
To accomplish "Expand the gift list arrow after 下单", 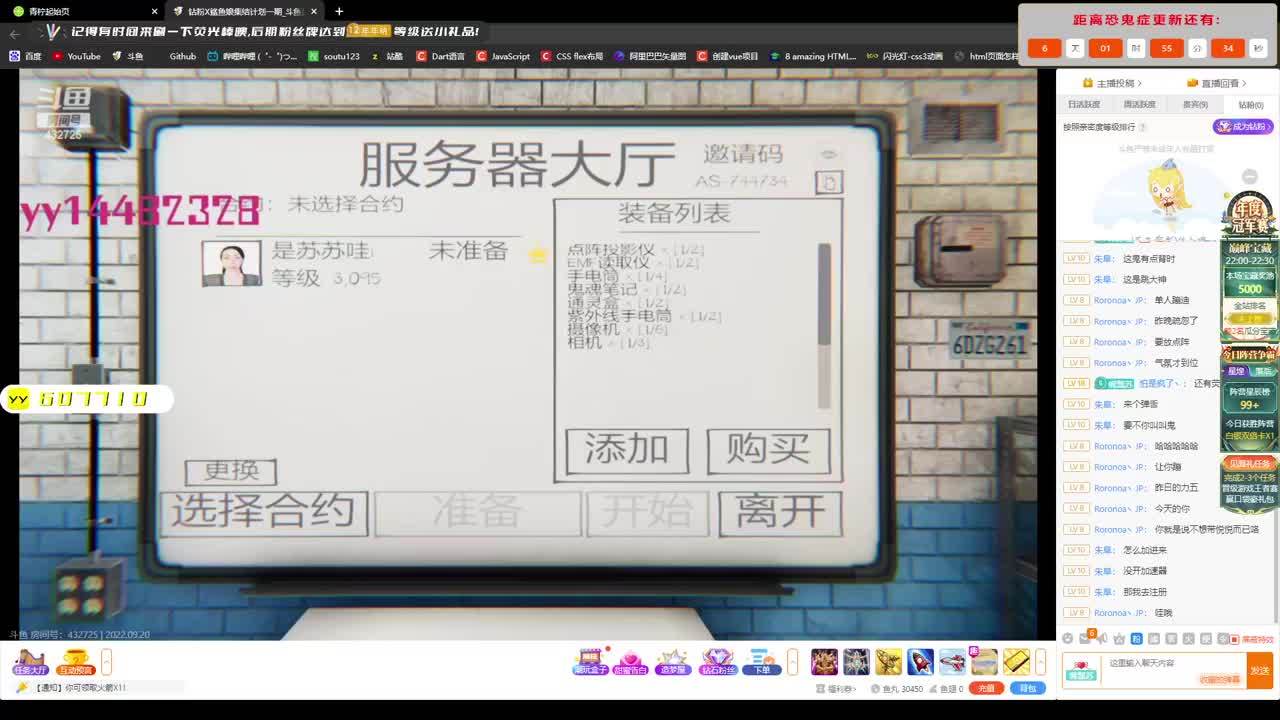I will tap(793, 662).
